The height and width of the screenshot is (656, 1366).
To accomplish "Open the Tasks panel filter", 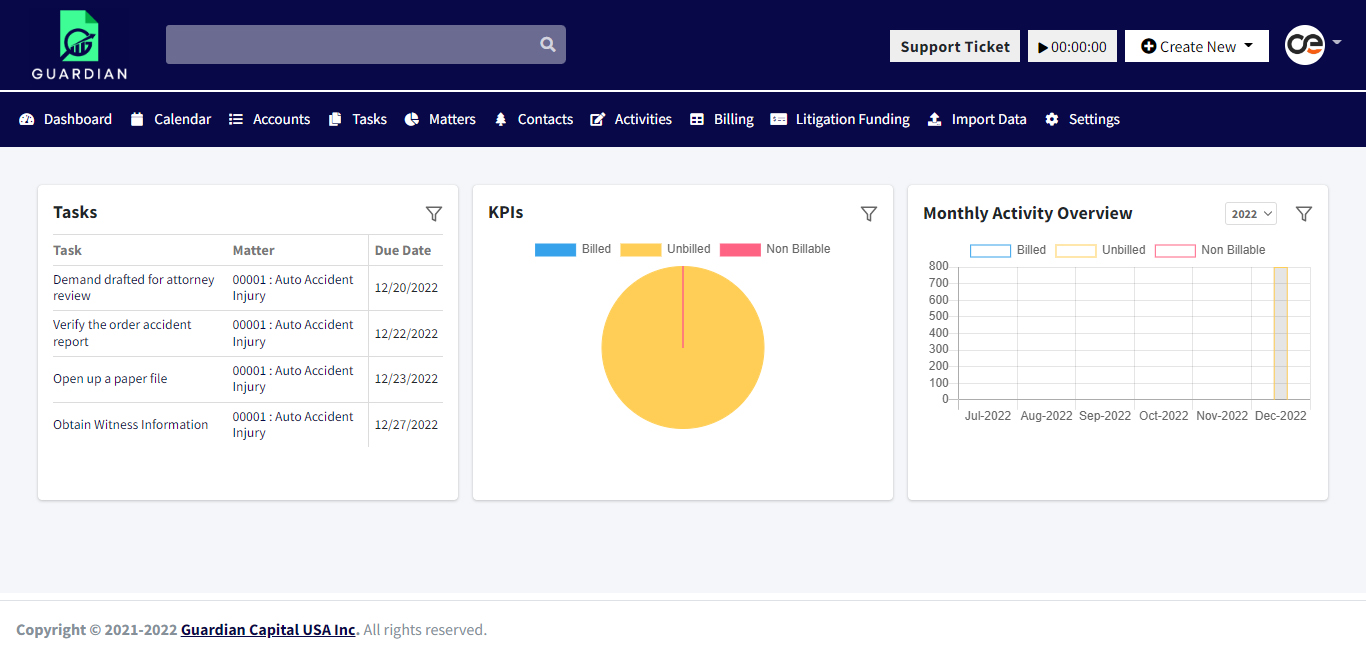I will point(434,213).
